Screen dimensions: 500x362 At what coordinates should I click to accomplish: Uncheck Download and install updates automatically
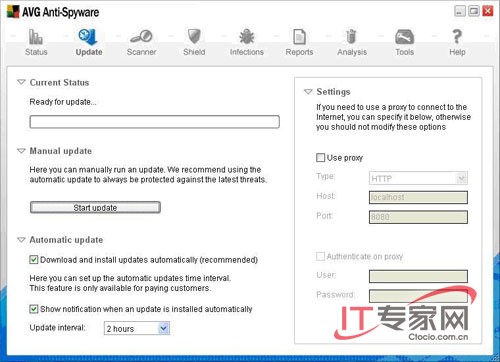click(x=34, y=259)
